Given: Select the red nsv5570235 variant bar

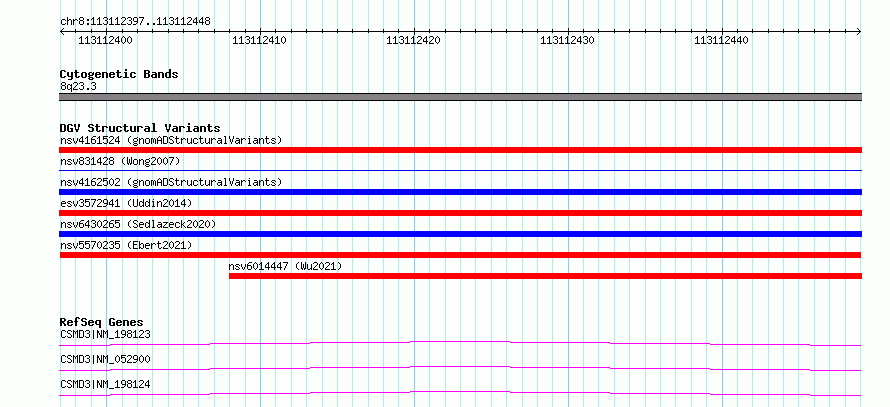Looking at the screenshot, I should point(460,255).
